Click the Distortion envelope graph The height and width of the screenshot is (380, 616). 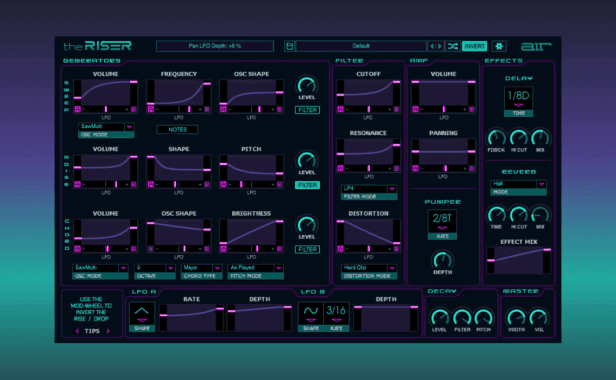tap(368, 233)
